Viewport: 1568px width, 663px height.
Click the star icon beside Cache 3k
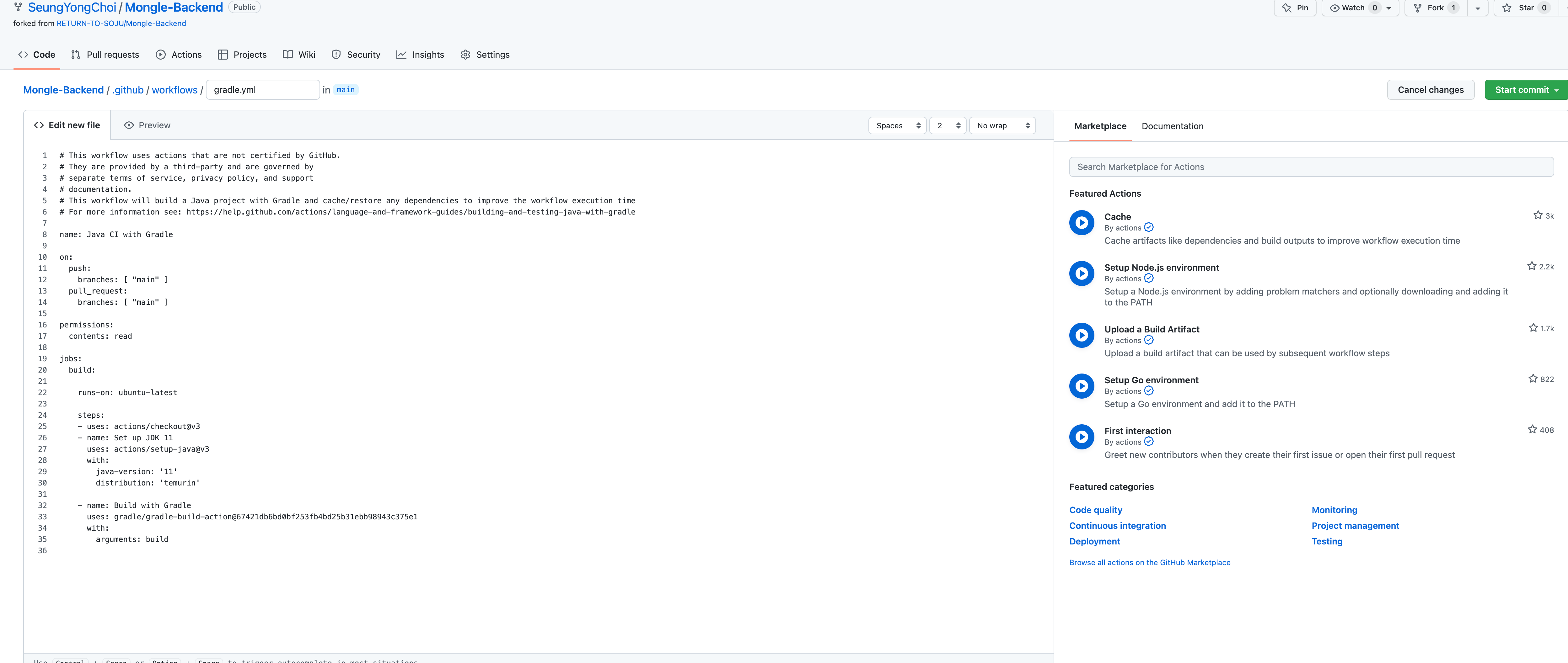[1538, 215]
